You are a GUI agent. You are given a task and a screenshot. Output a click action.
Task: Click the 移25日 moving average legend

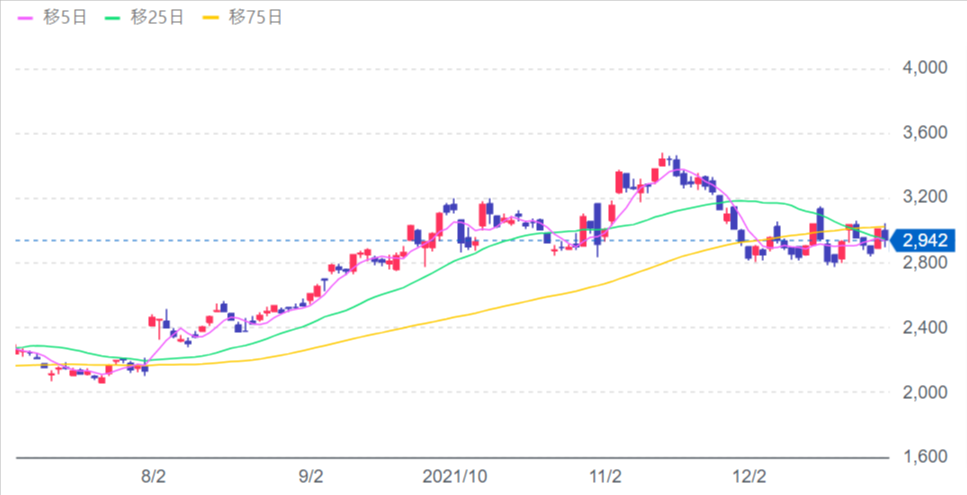[144, 17]
